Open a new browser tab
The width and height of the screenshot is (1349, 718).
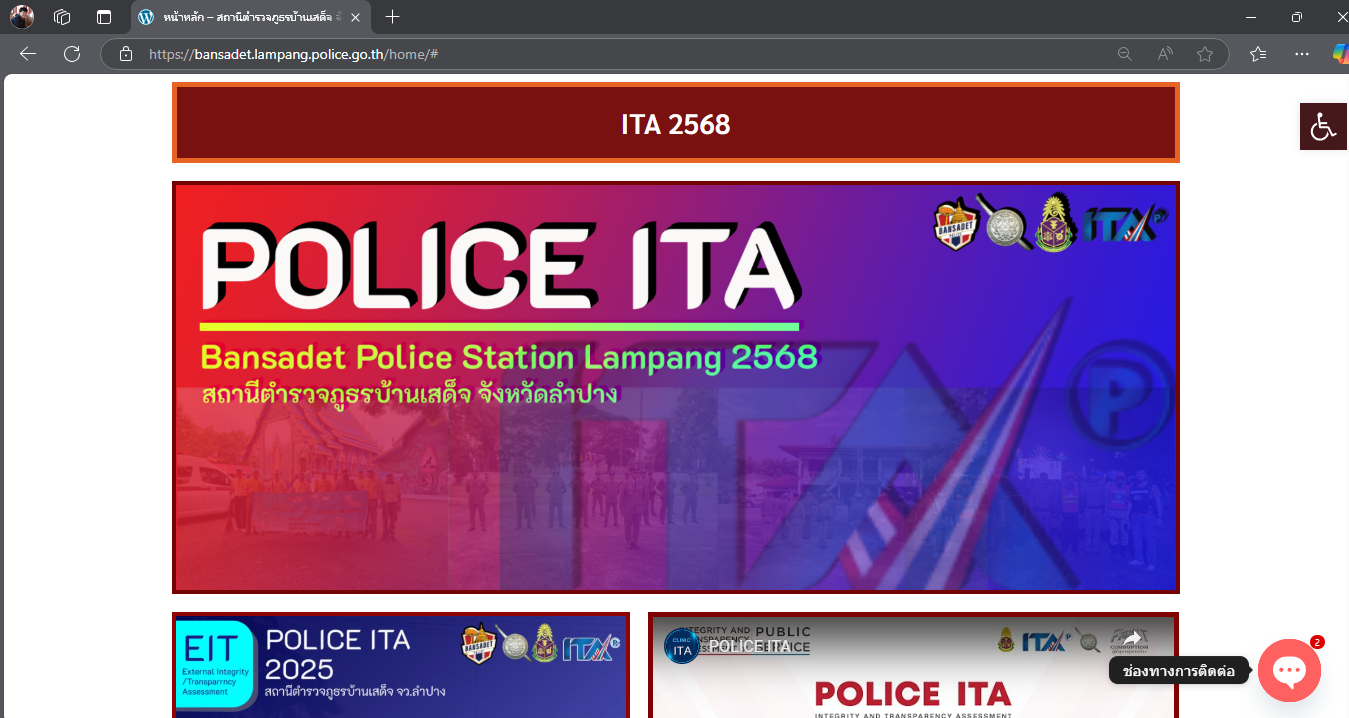pos(392,17)
